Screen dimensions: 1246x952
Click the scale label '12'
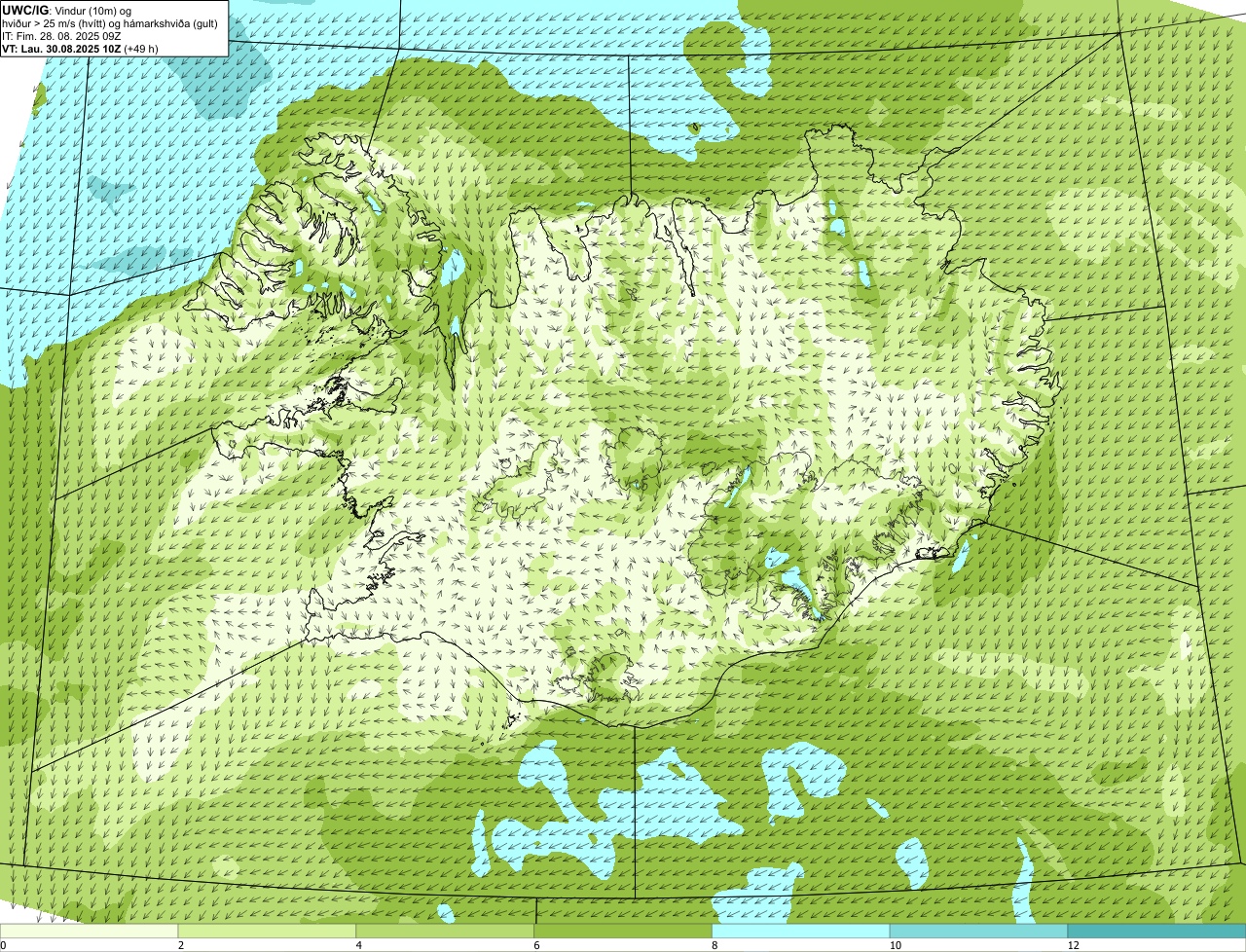pos(1073,945)
